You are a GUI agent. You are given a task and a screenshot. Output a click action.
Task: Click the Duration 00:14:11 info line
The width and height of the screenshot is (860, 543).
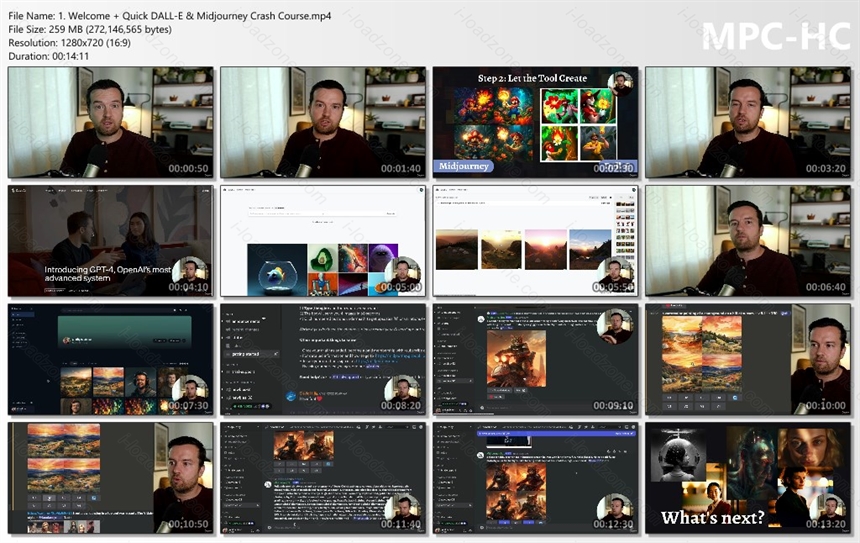coord(49,55)
